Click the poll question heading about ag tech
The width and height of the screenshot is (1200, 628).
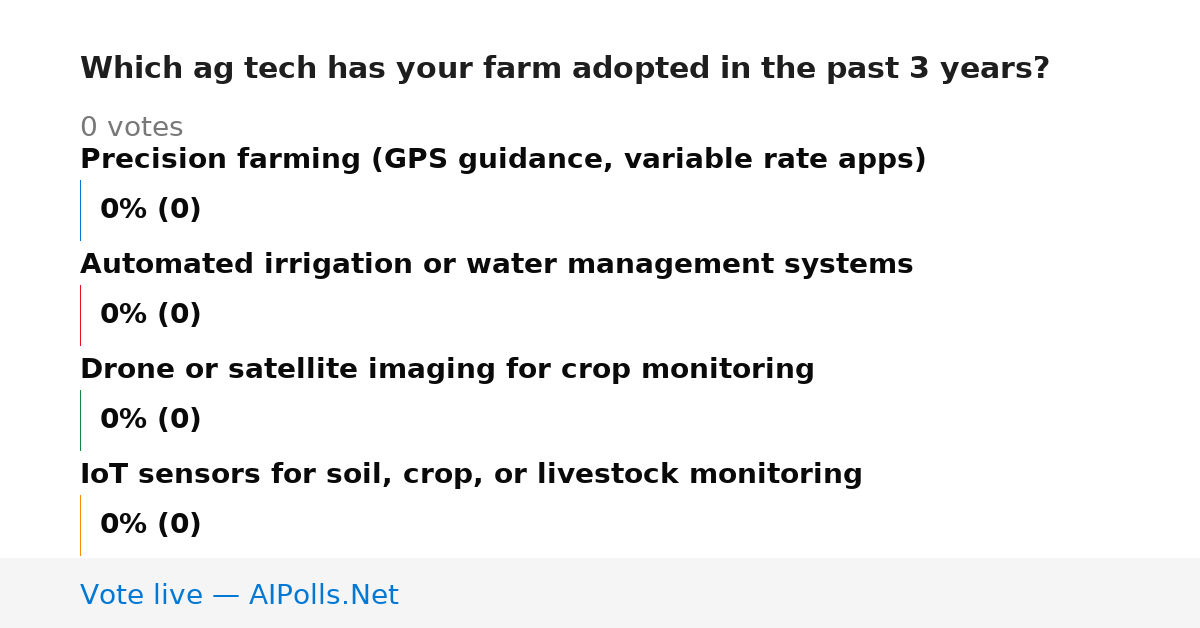coord(565,69)
